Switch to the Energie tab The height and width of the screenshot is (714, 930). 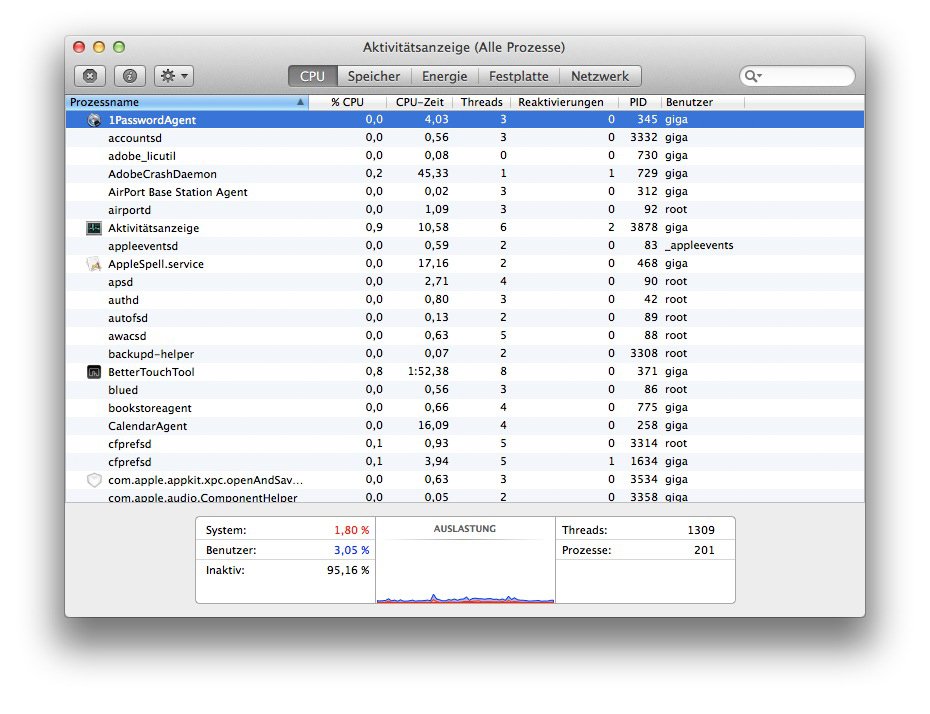pyautogui.click(x=444, y=76)
